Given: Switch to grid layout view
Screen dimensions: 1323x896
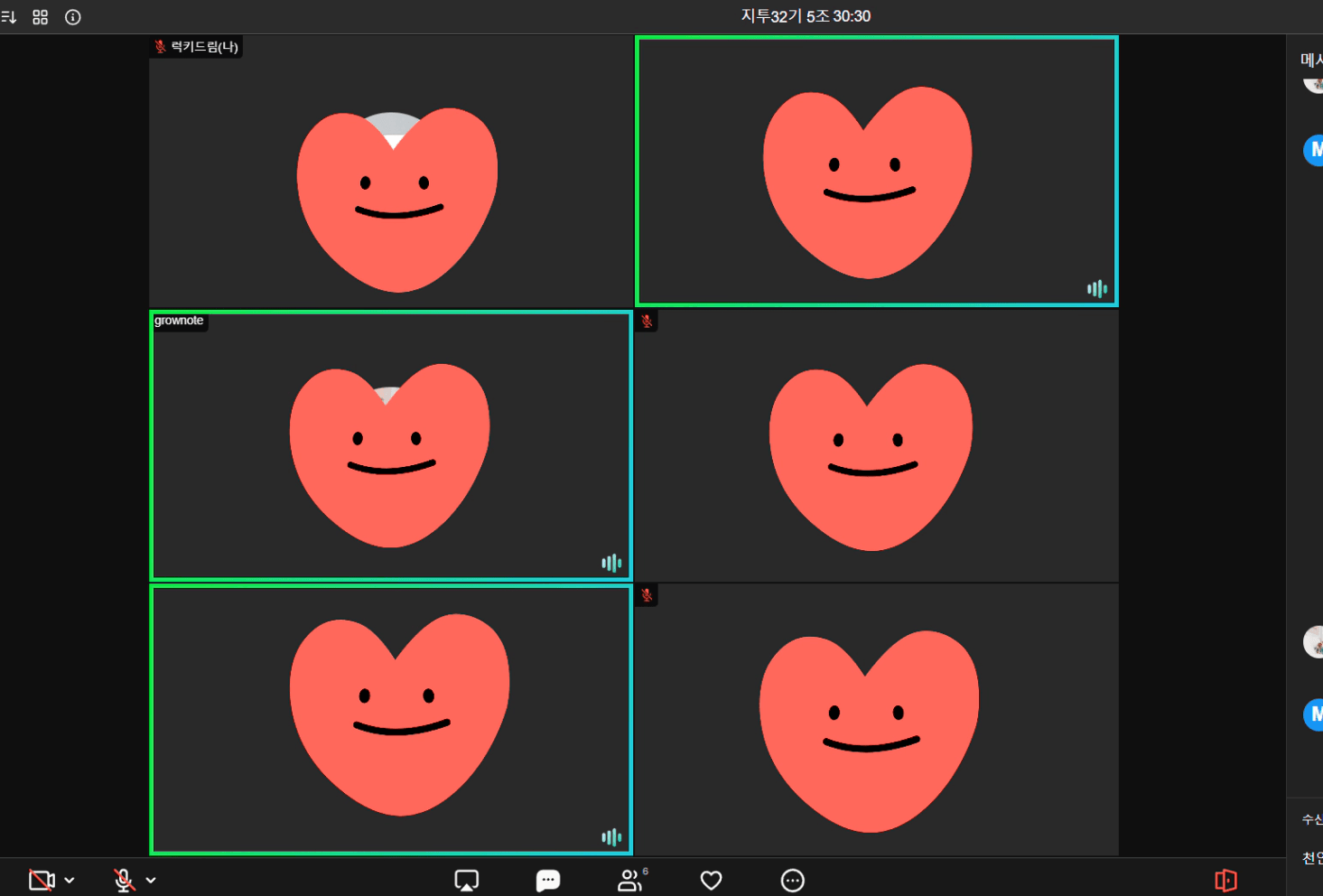Looking at the screenshot, I should [41, 17].
